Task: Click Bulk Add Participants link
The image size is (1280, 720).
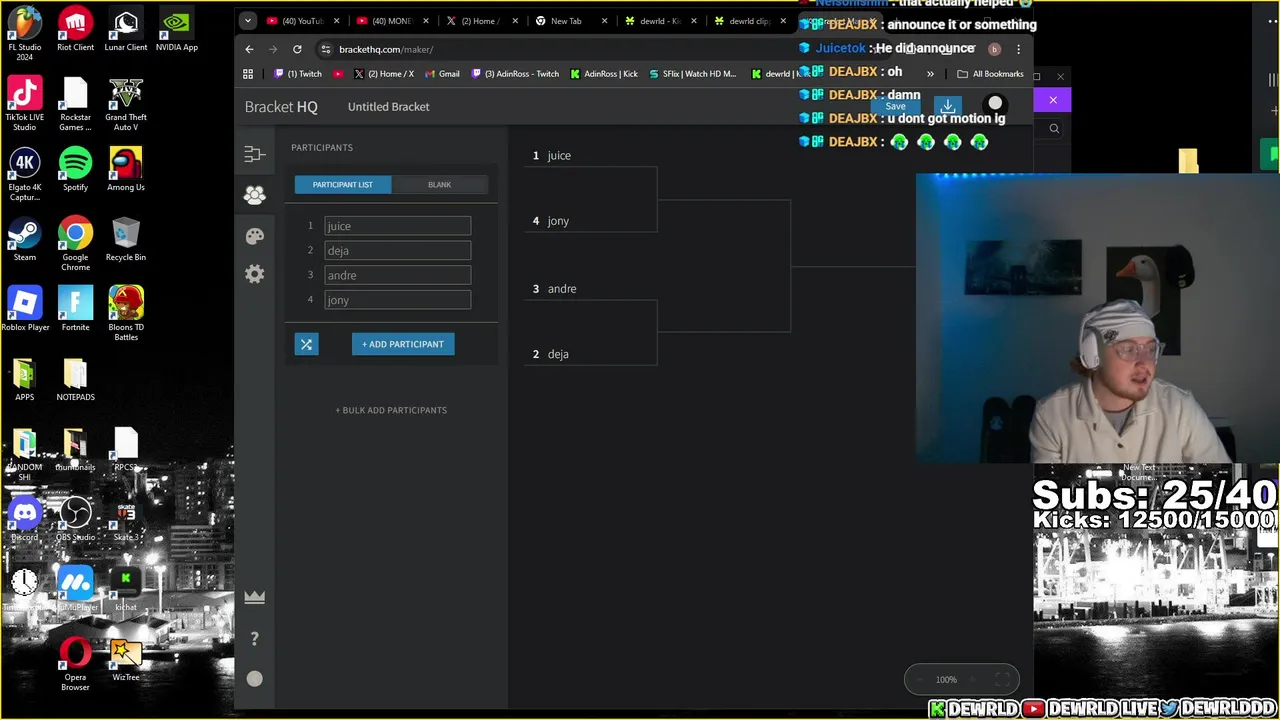Action: pos(391,410)
